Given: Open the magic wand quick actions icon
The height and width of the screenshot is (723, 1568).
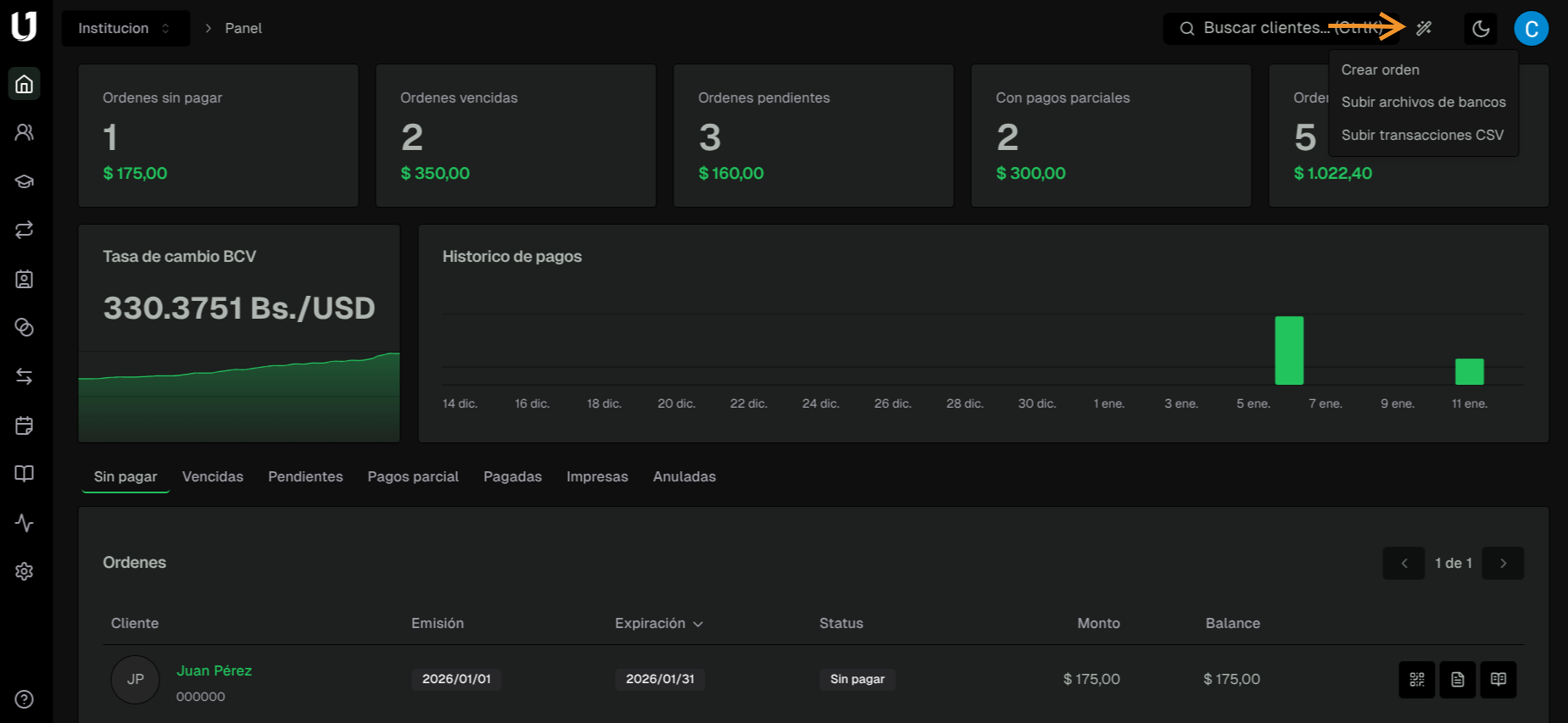Looking at the screenshot, I should (x=1424, y=28).
